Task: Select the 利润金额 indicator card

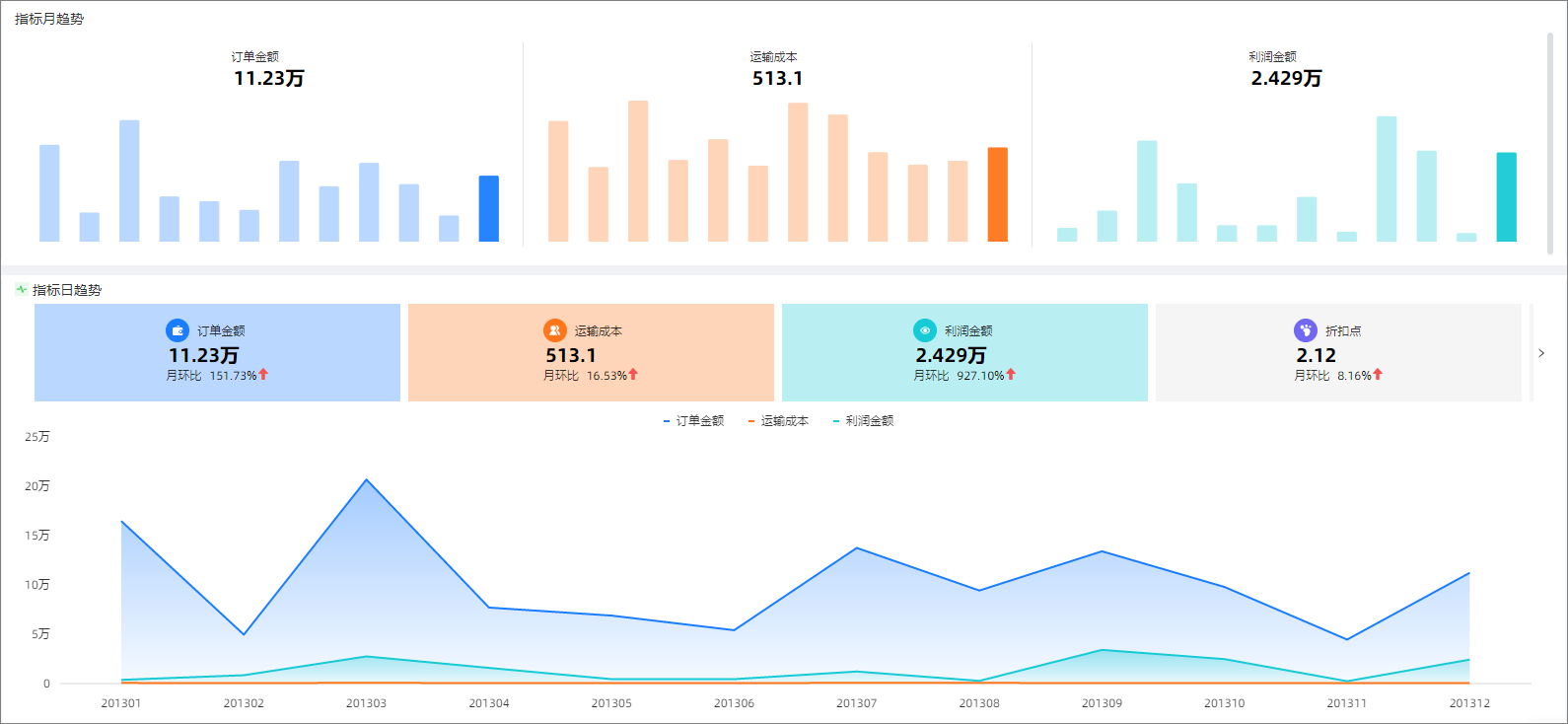Action: [964, 352]
